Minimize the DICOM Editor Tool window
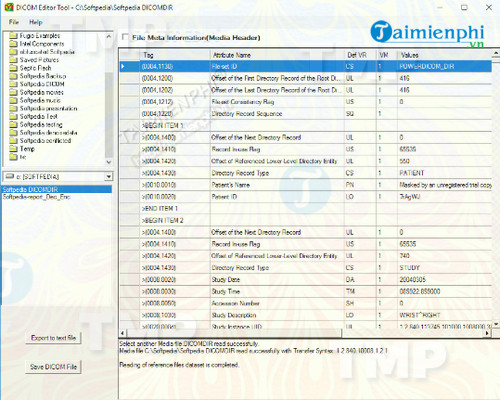 (x=440, y=7)
